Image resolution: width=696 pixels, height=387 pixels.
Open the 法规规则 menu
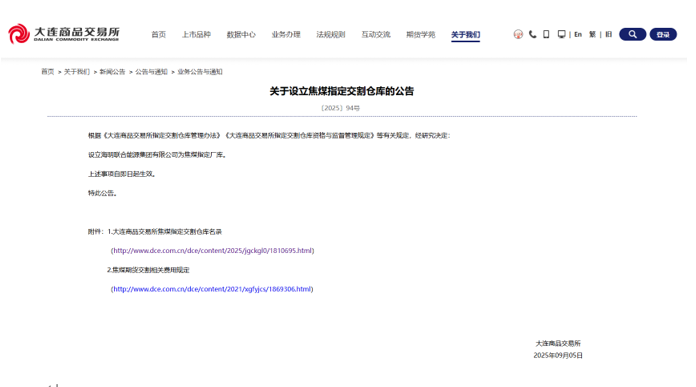[x=331, y=34]
